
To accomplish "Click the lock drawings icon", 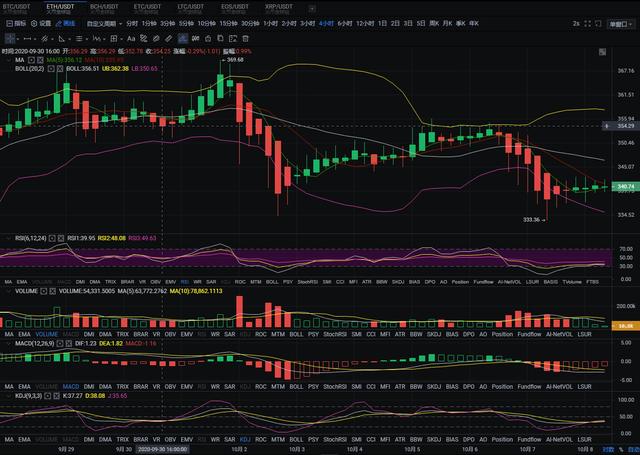I will tap(208, 39).
